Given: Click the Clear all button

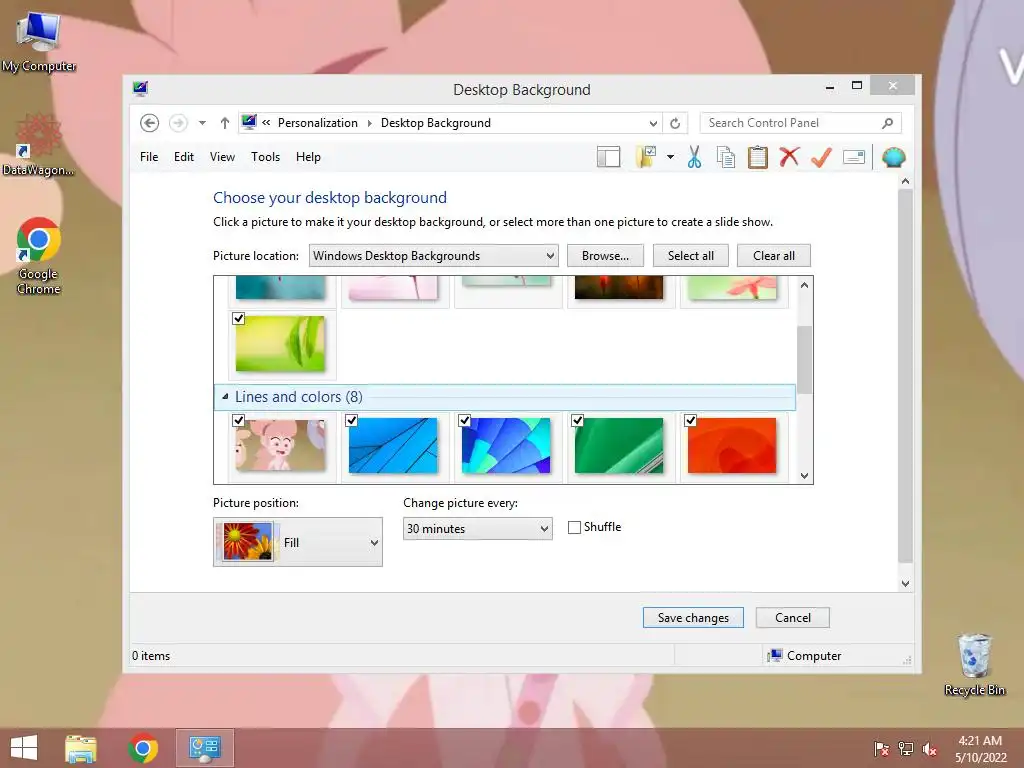Looking at the screenshot, I should pos(774,256).
